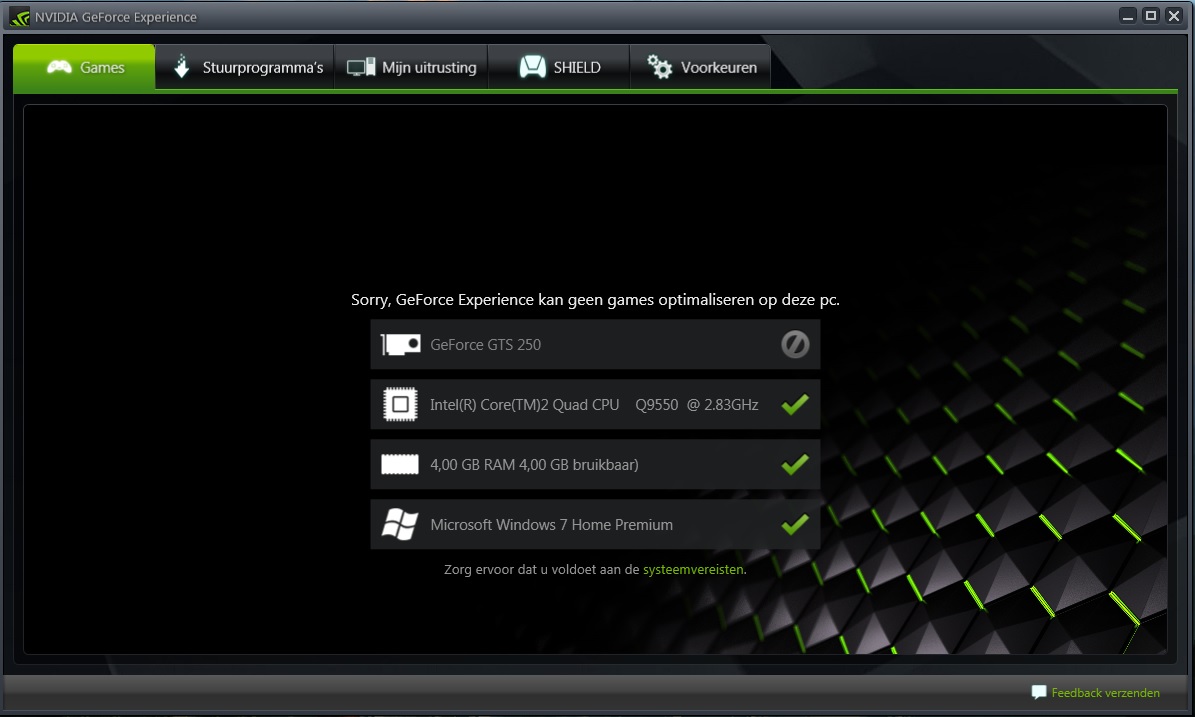Click the graphics card icon
The image size is (1195, 717).
(400, 344)
